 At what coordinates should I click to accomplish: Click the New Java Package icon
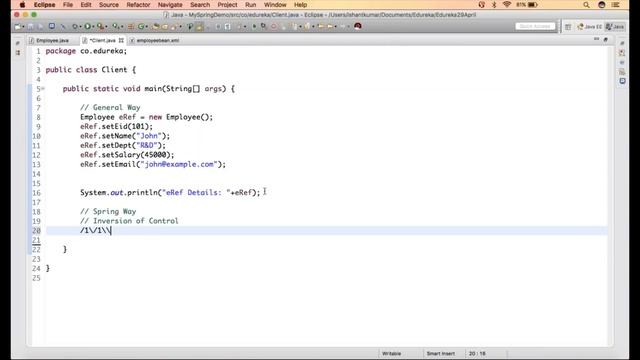click(x=131, y=27)
